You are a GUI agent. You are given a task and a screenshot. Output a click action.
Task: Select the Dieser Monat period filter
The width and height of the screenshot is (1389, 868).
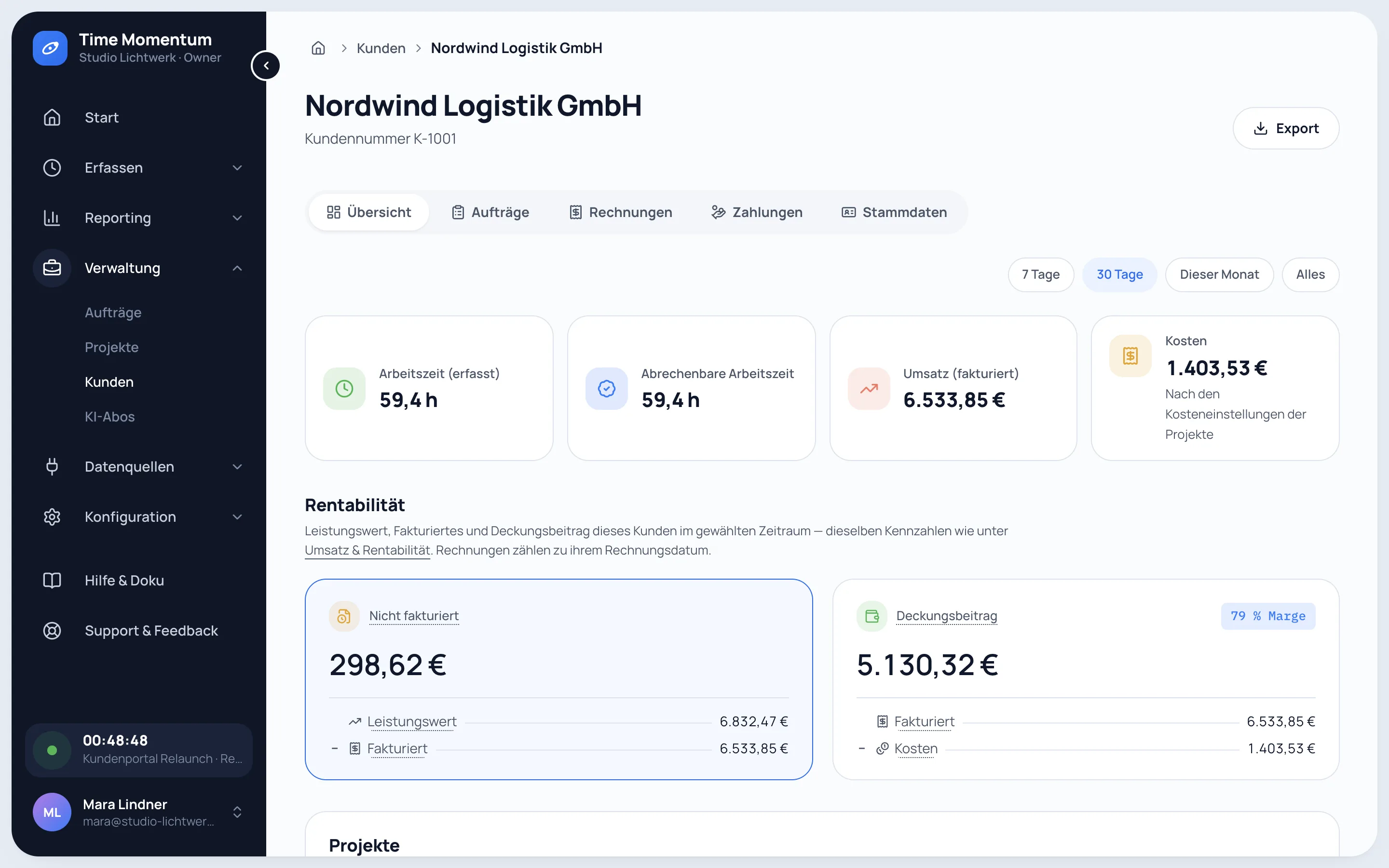click(1219, 274)
